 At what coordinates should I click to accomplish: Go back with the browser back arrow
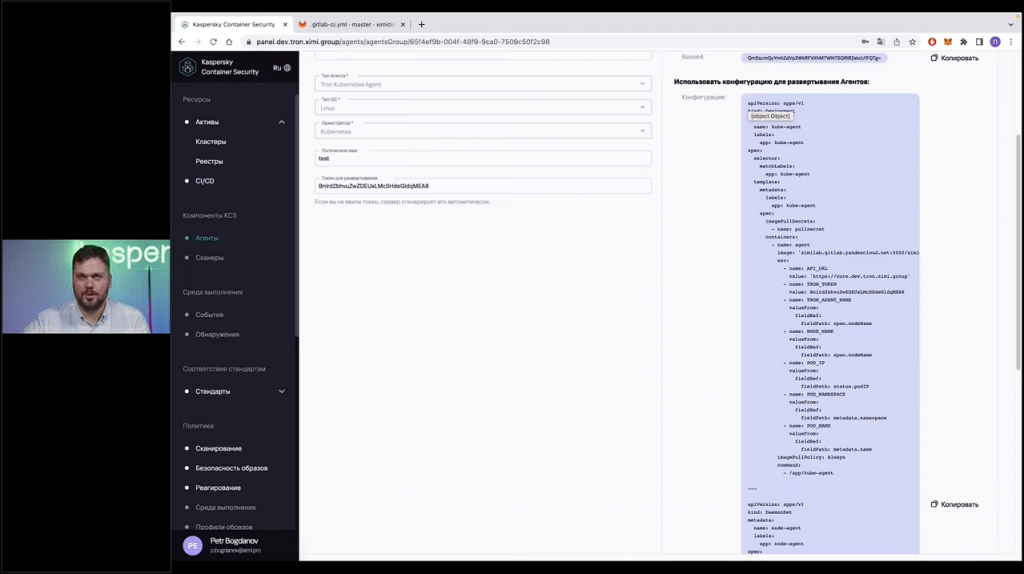click(182, 42)
